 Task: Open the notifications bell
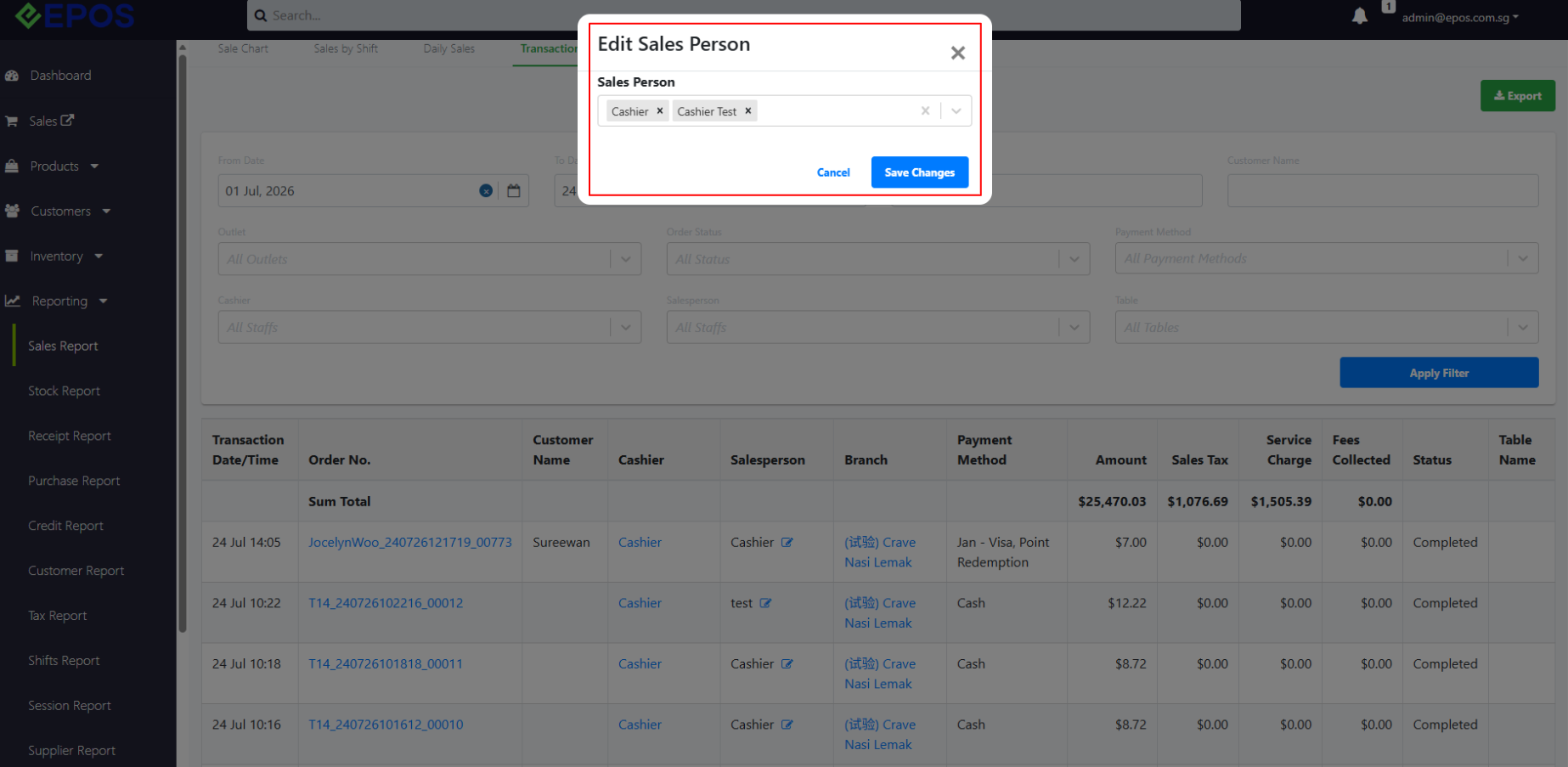[x=1359, y=16]
